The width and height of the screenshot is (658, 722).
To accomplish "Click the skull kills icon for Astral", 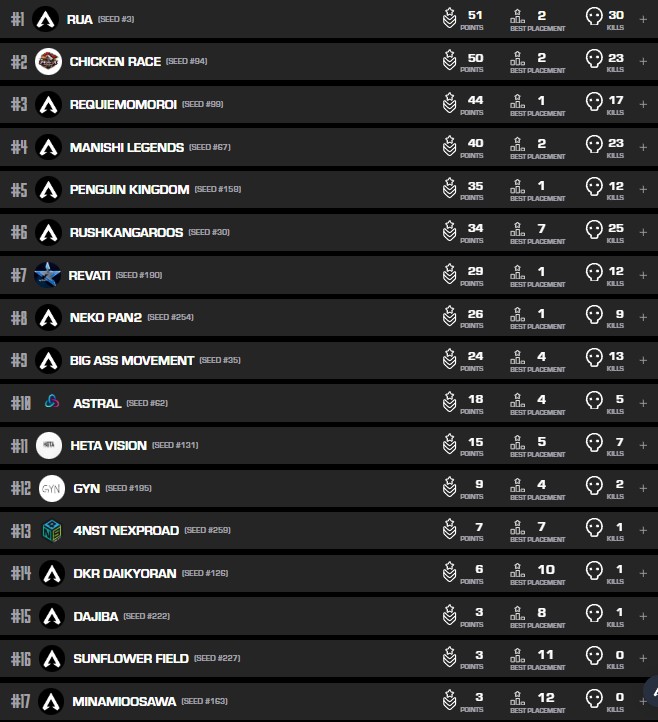I will (x=593, y=402).
